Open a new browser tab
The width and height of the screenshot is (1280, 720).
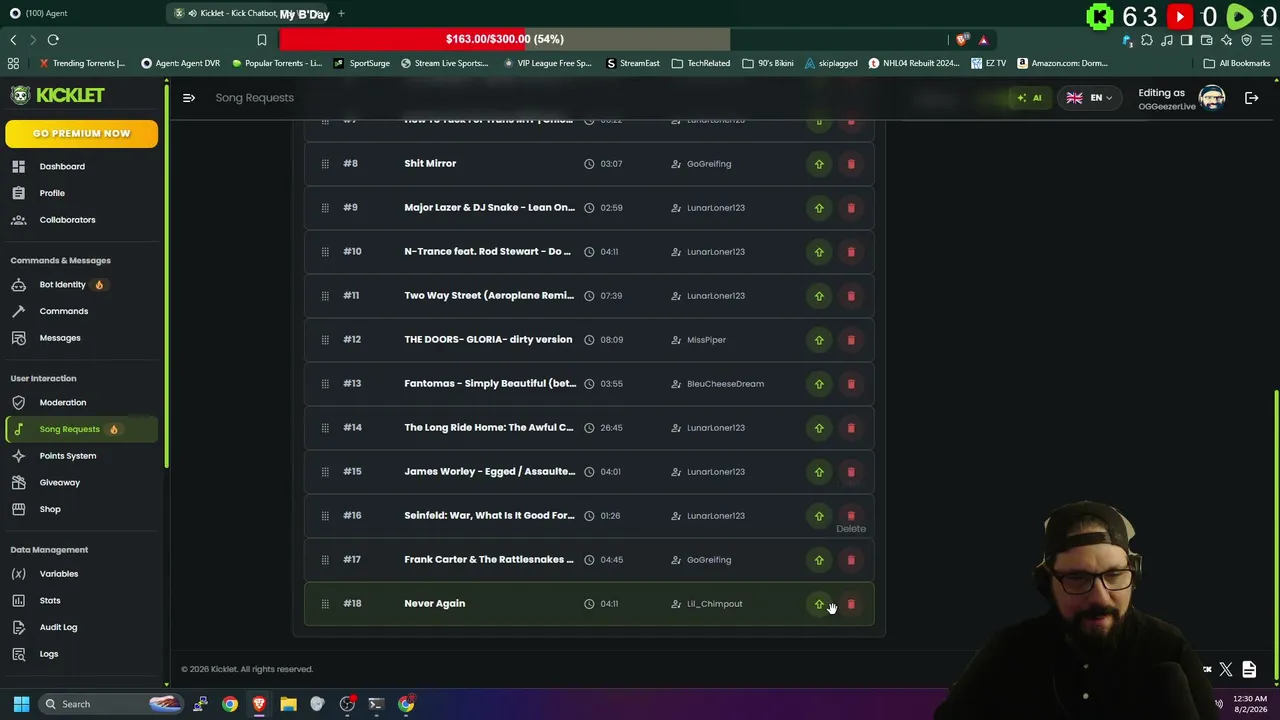click(x=341, y=13)
